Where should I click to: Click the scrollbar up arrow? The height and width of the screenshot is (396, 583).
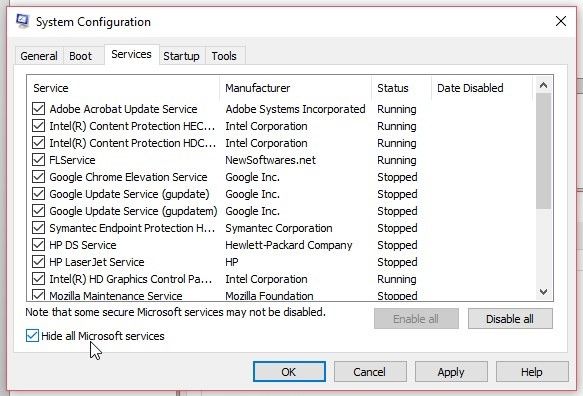pyautogui.click(x=543, y=85)
